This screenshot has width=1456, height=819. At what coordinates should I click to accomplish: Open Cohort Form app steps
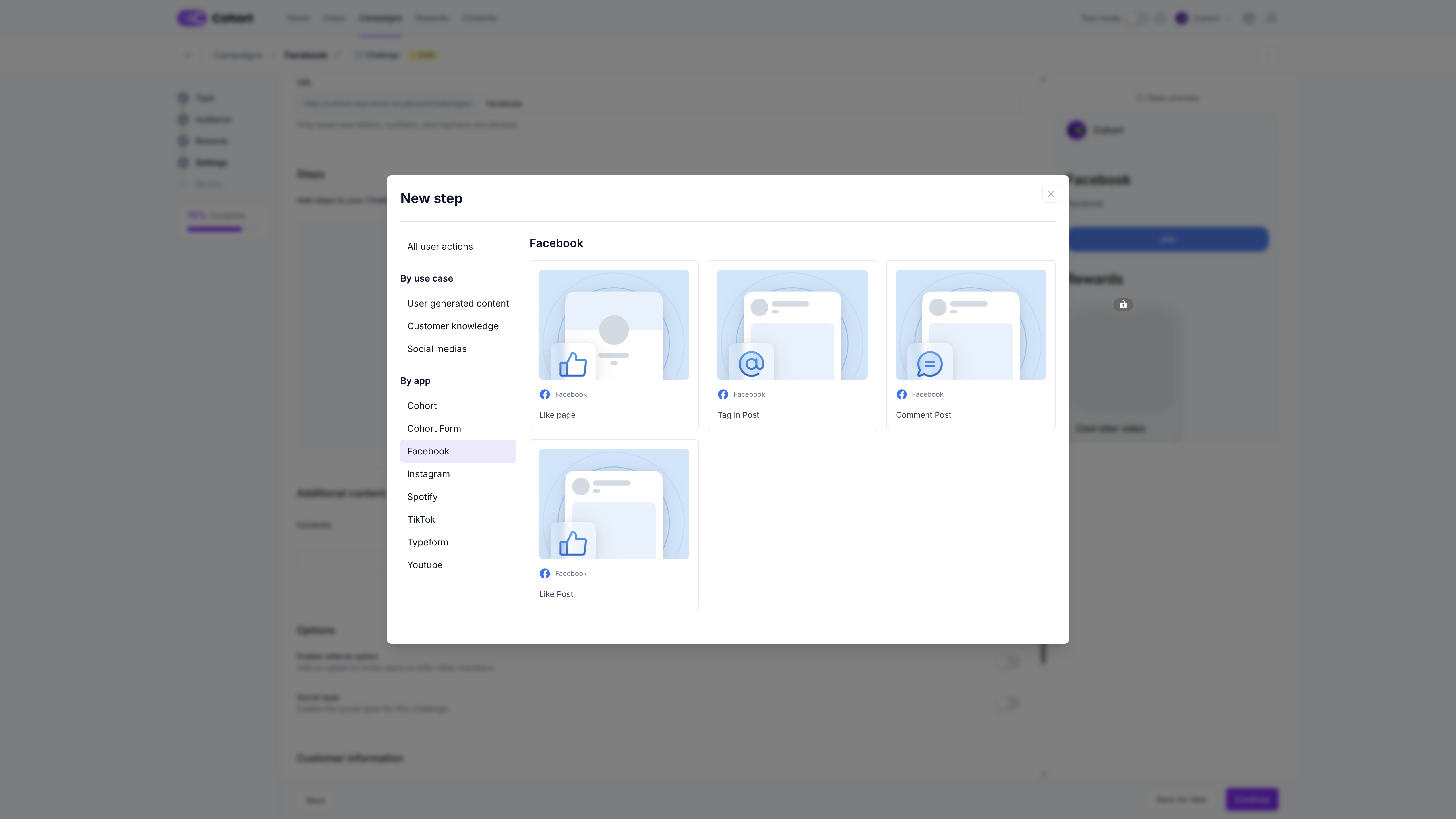point(433,429)
